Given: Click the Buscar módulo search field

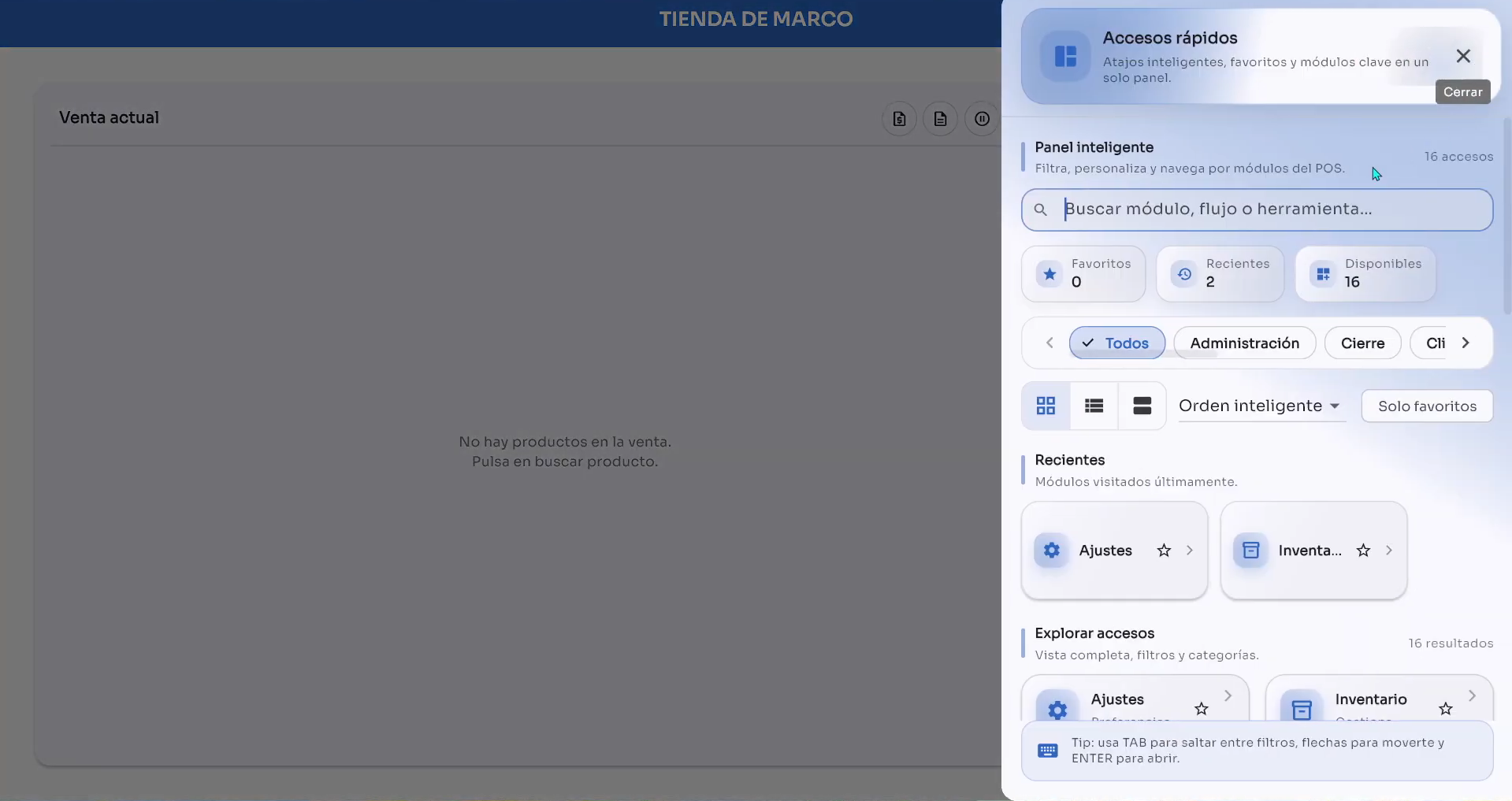Looking at the screenshot, I should point(1255,209).
